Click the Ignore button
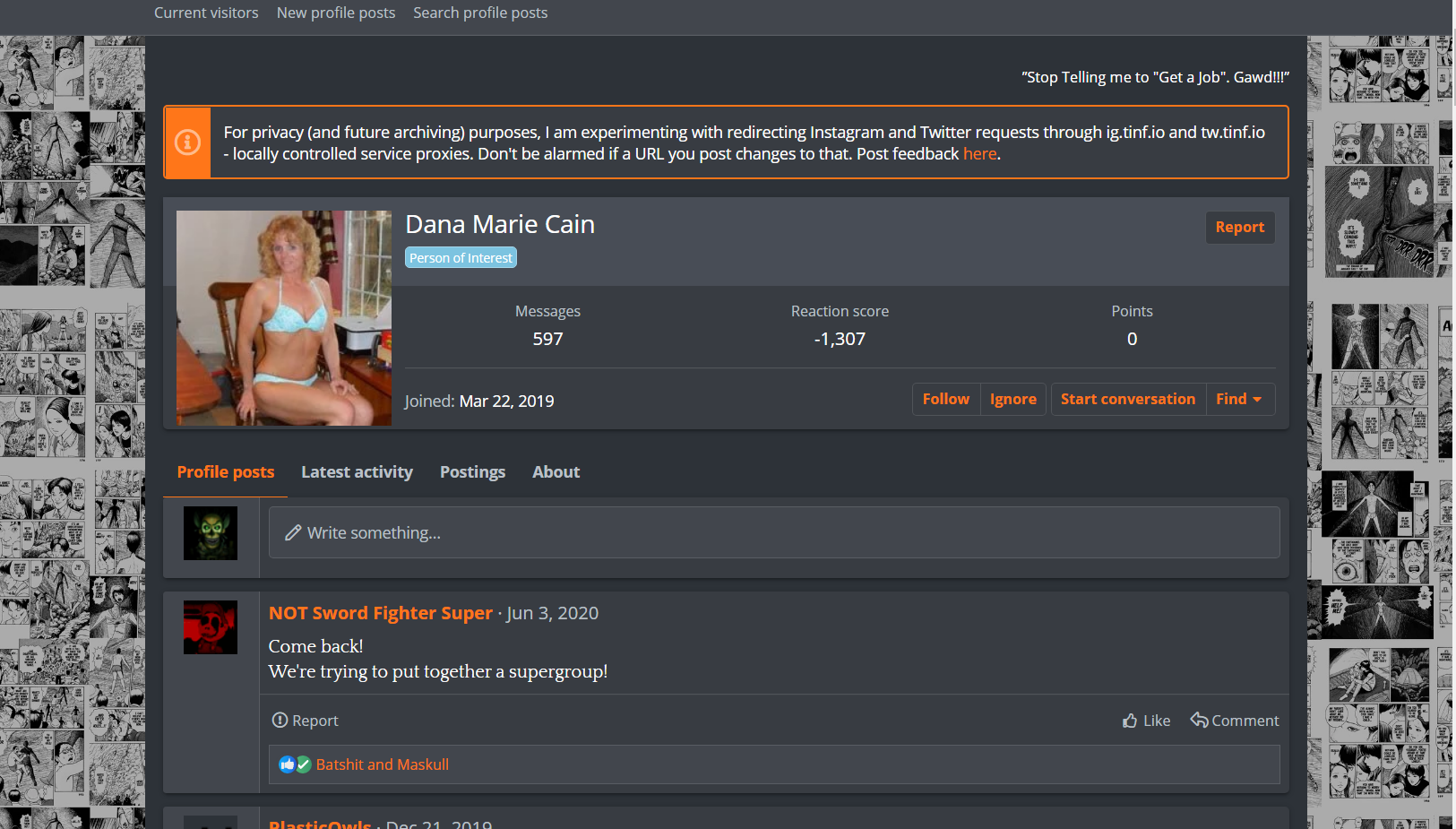The image size is (1456, 829). 1013,399
